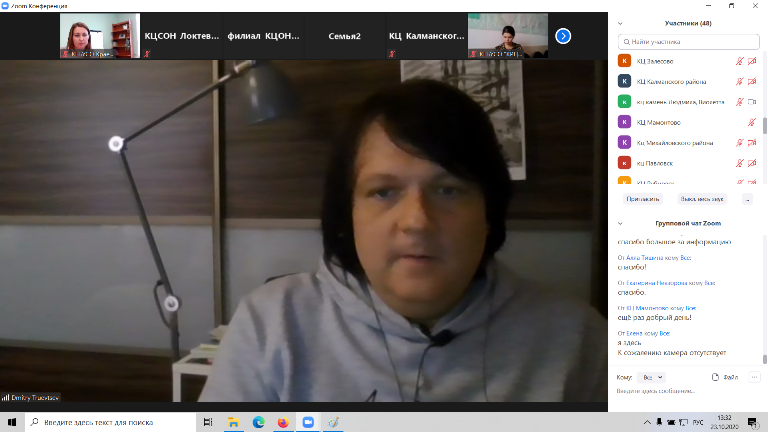
Task: Click the sender name Алла Тишина in the chat
Action: point(645,258)
